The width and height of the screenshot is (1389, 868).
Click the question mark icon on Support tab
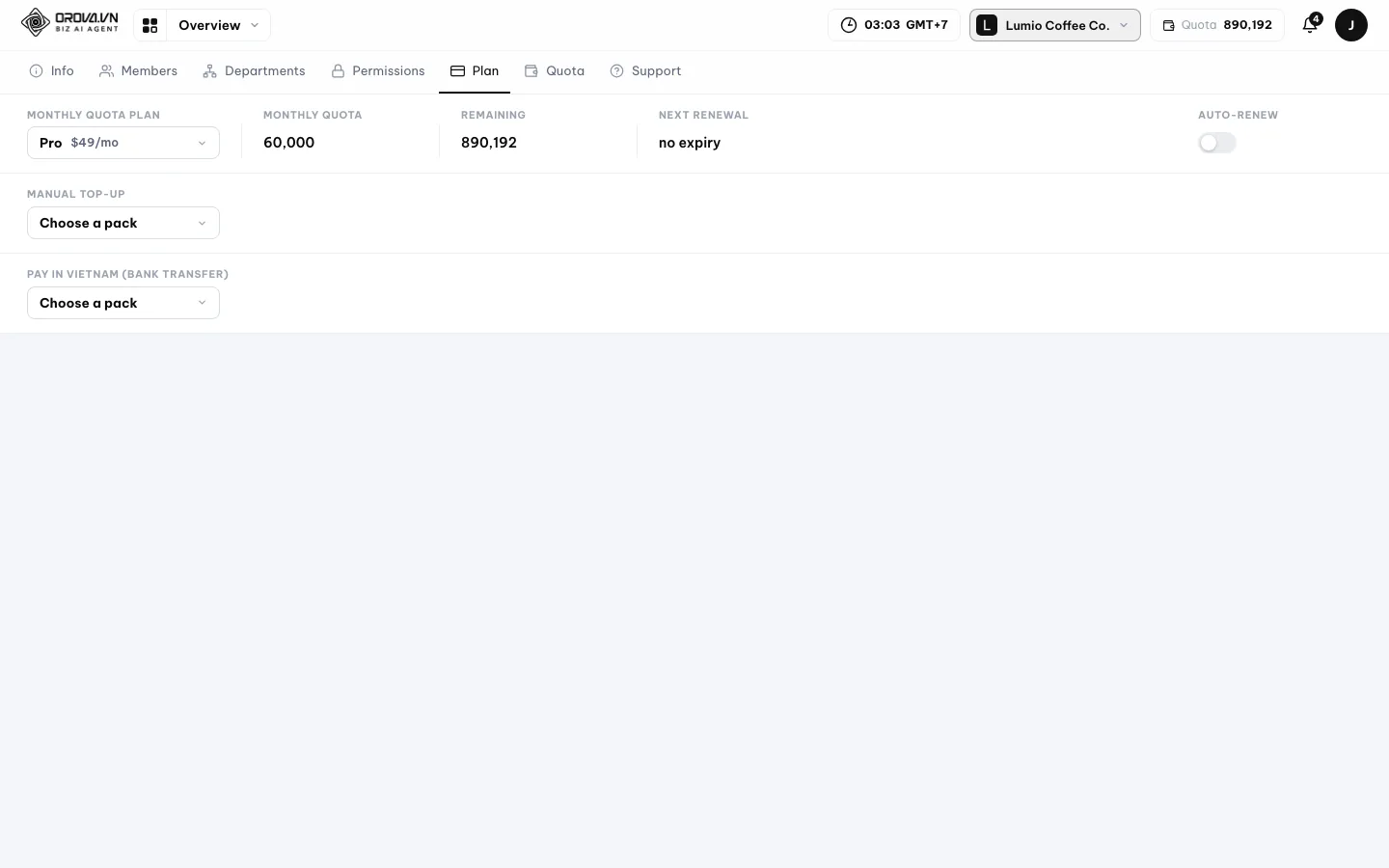coord(616,71)
